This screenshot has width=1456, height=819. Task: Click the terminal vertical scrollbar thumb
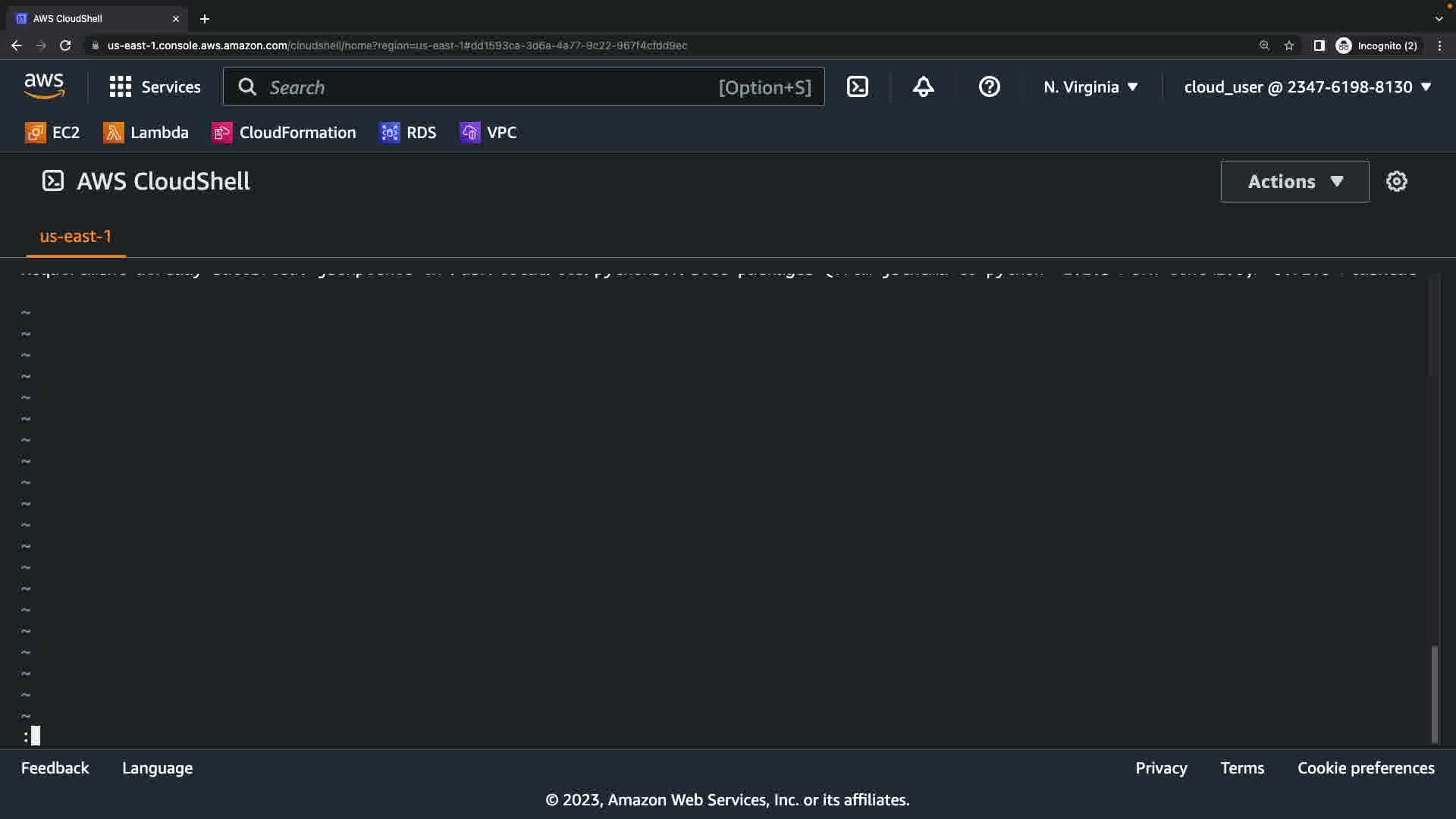(x=1433, y=694)
